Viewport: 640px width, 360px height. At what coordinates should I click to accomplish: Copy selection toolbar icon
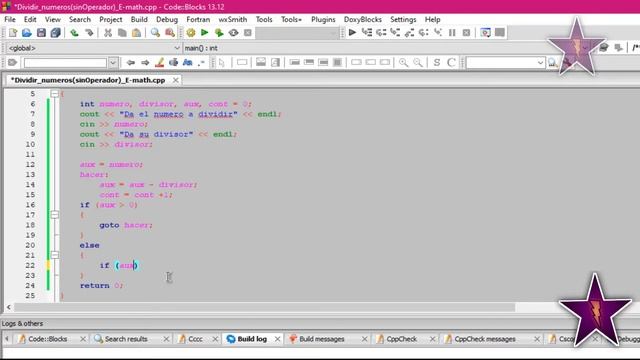click(x=122, y=33)
